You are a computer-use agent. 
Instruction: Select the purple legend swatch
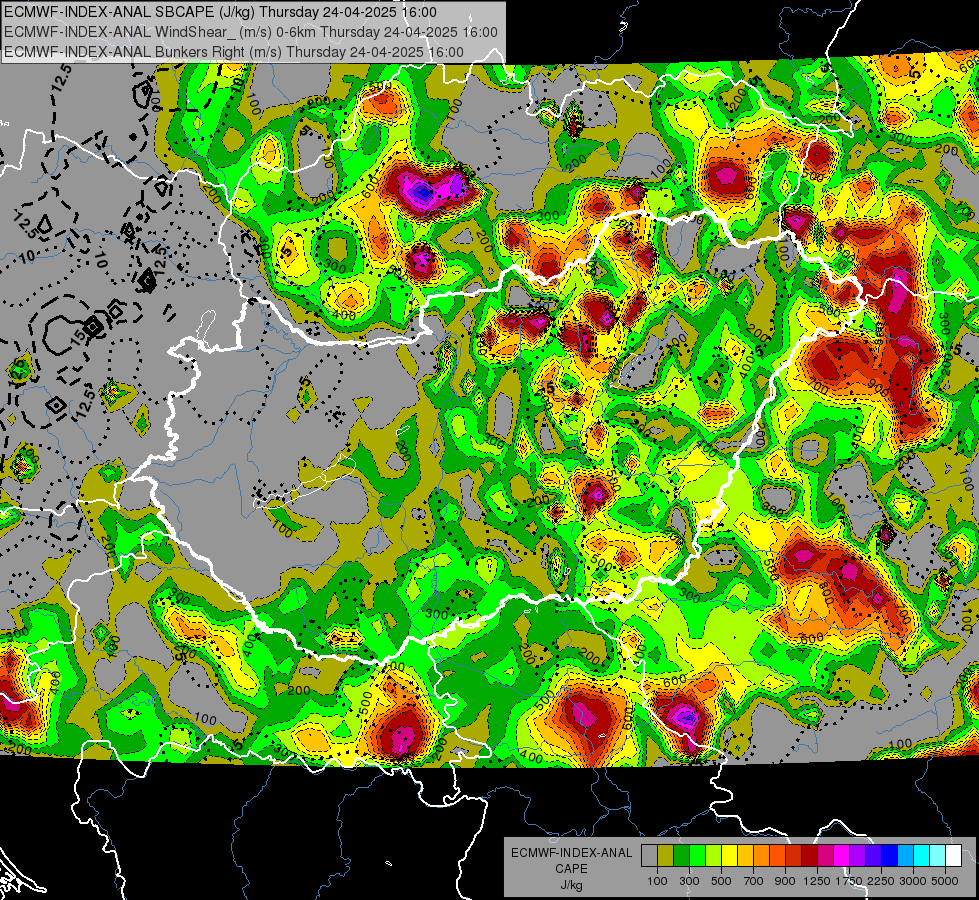point(858,856)
